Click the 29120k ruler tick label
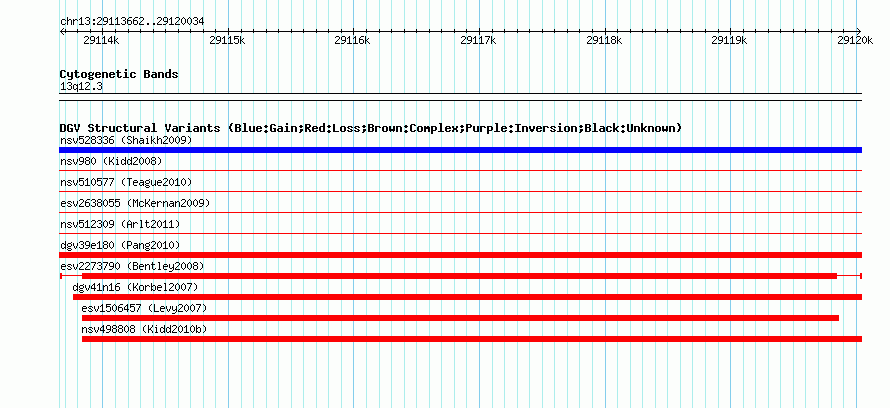The width and height of the screenshot is (890, 408). click(x=855, y=40)
